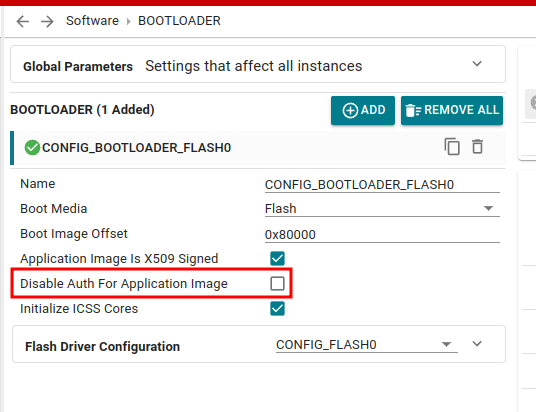This screenshot has height=412, width=536.
Task: Uncheck Initialize ICSS Cores checkbox
Action: 277,308
